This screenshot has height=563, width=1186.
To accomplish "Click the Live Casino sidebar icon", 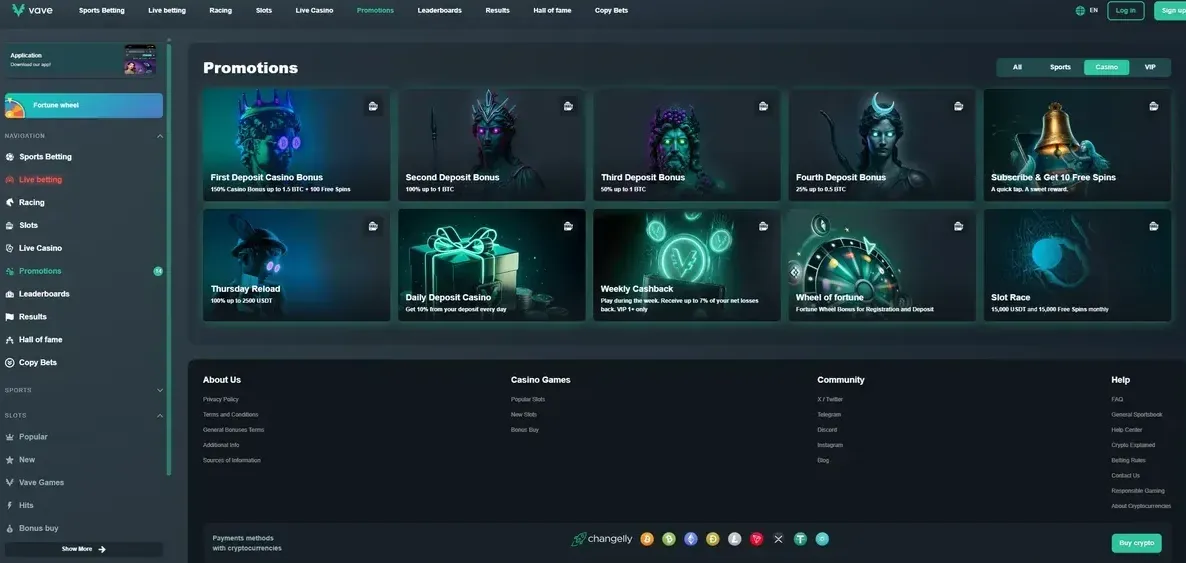I will (10, 248).
